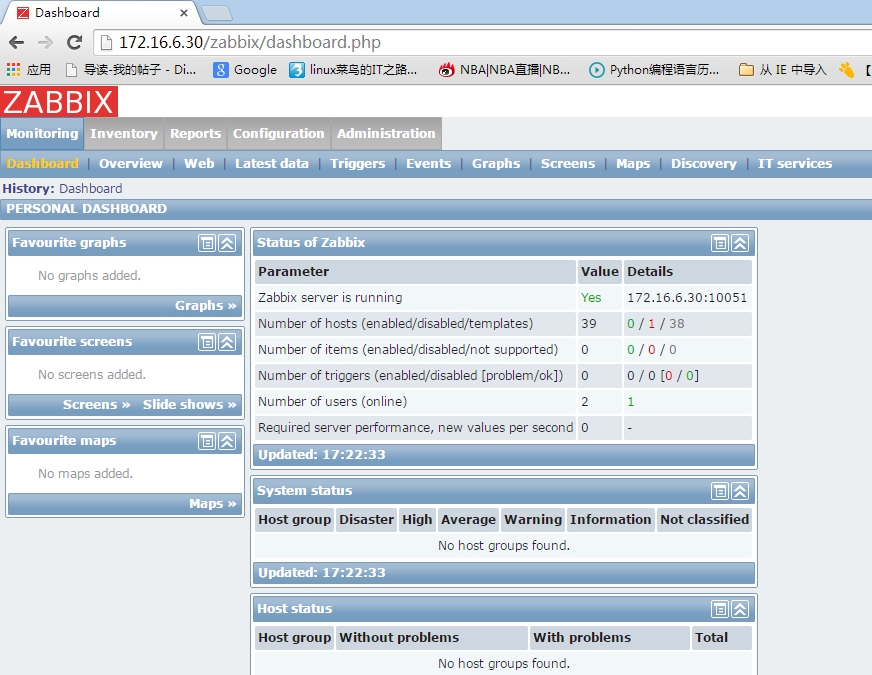
Task: Open Status of Zabbix widget menu icon
Action: click(720, 243)
